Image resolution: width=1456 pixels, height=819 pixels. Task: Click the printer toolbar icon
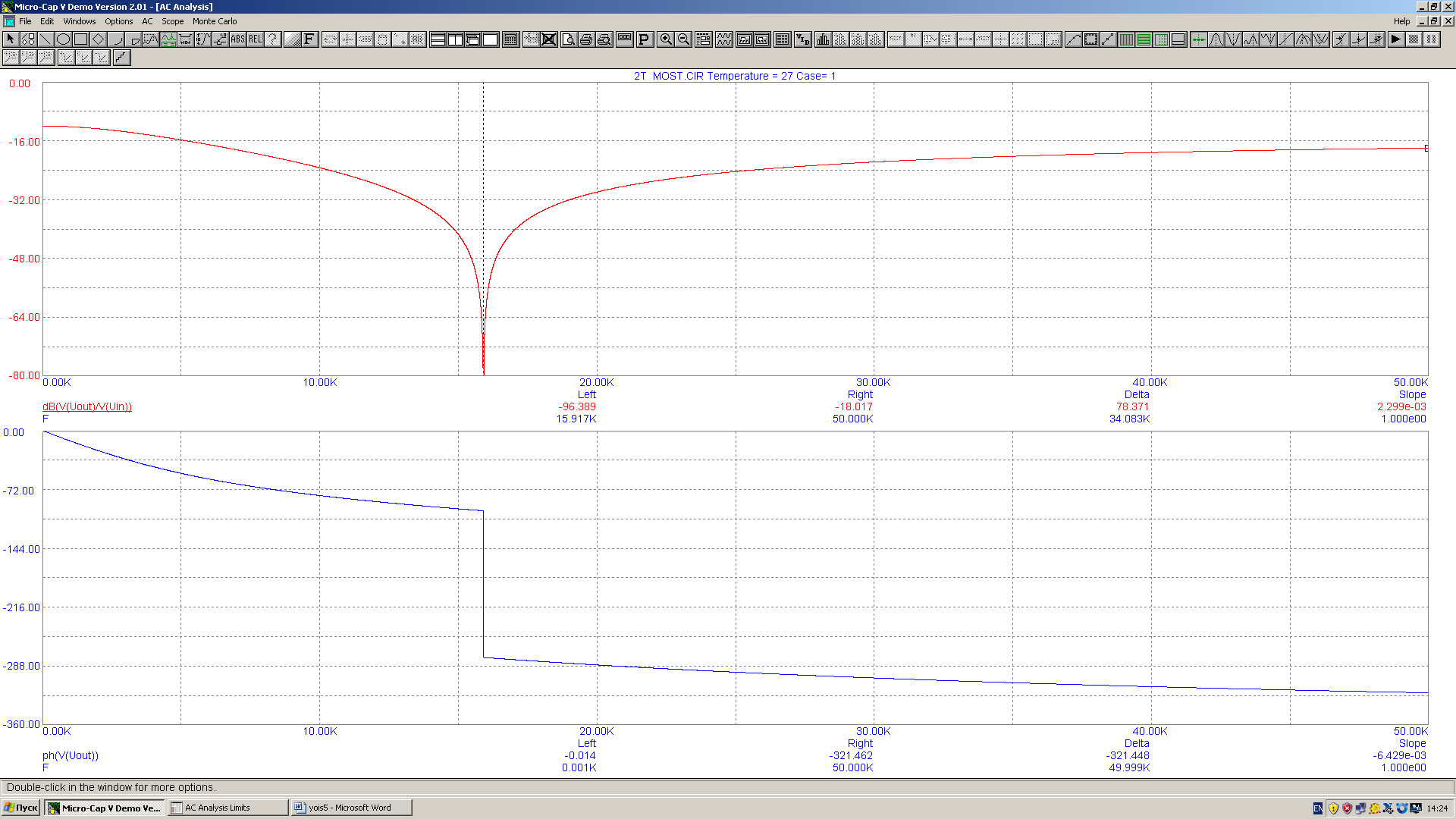[x=586, y=39]
